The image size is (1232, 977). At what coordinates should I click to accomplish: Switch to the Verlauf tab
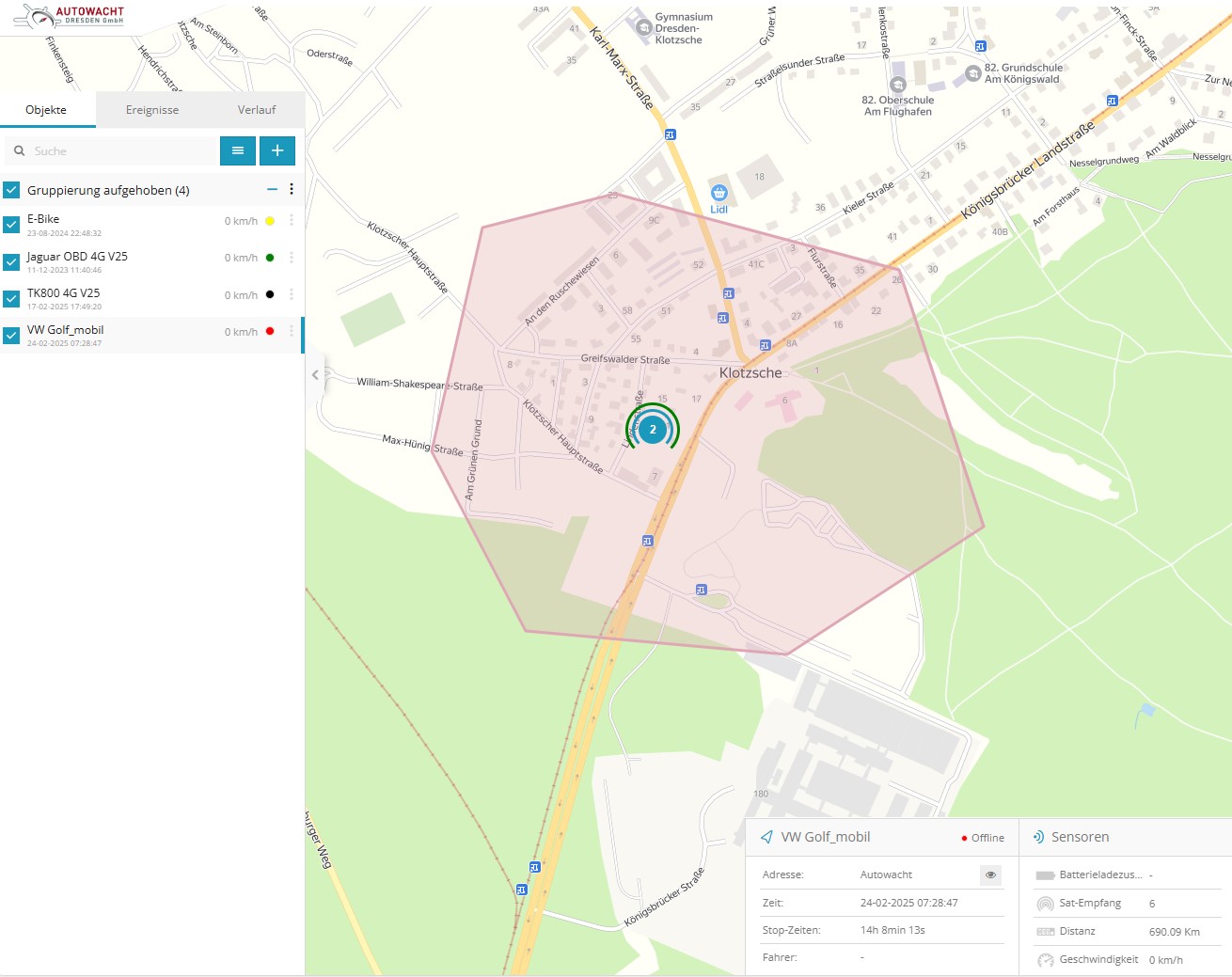[x=257, y=110]
